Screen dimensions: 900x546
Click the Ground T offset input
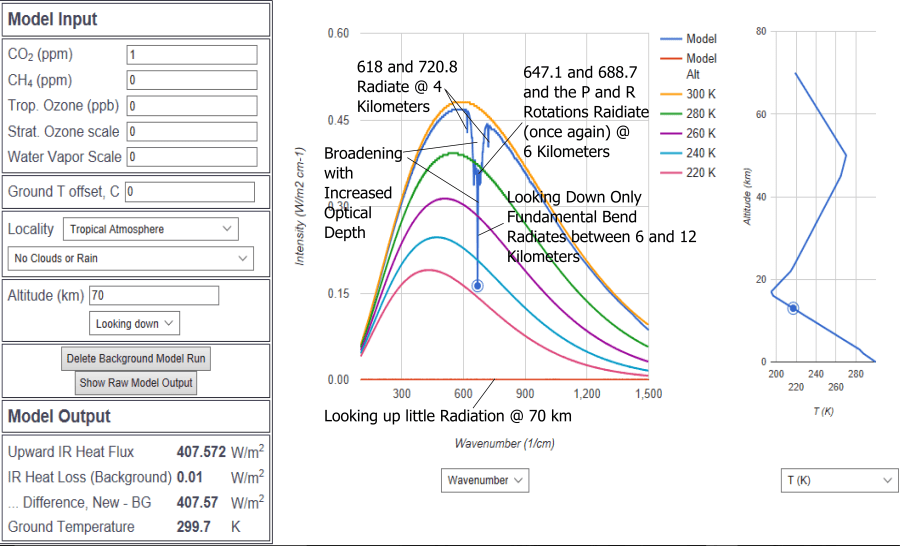pyautogui.click(x=190, y=191)
